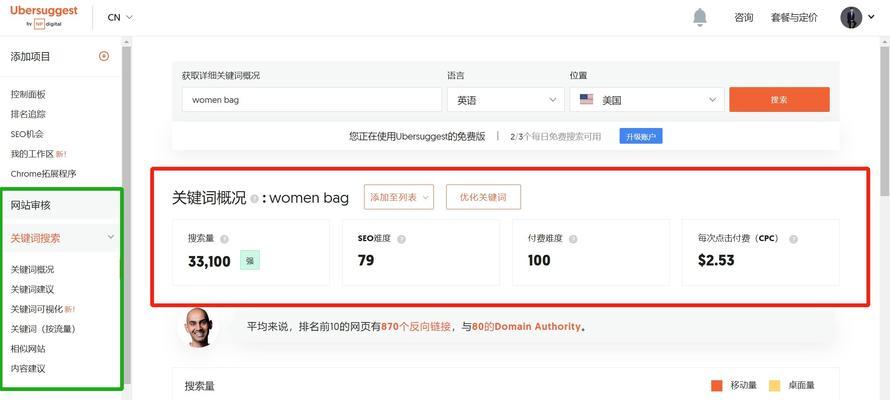Open the 英语 language dropdown
Screen dimensions: 890x400
[x=506, y=100]
